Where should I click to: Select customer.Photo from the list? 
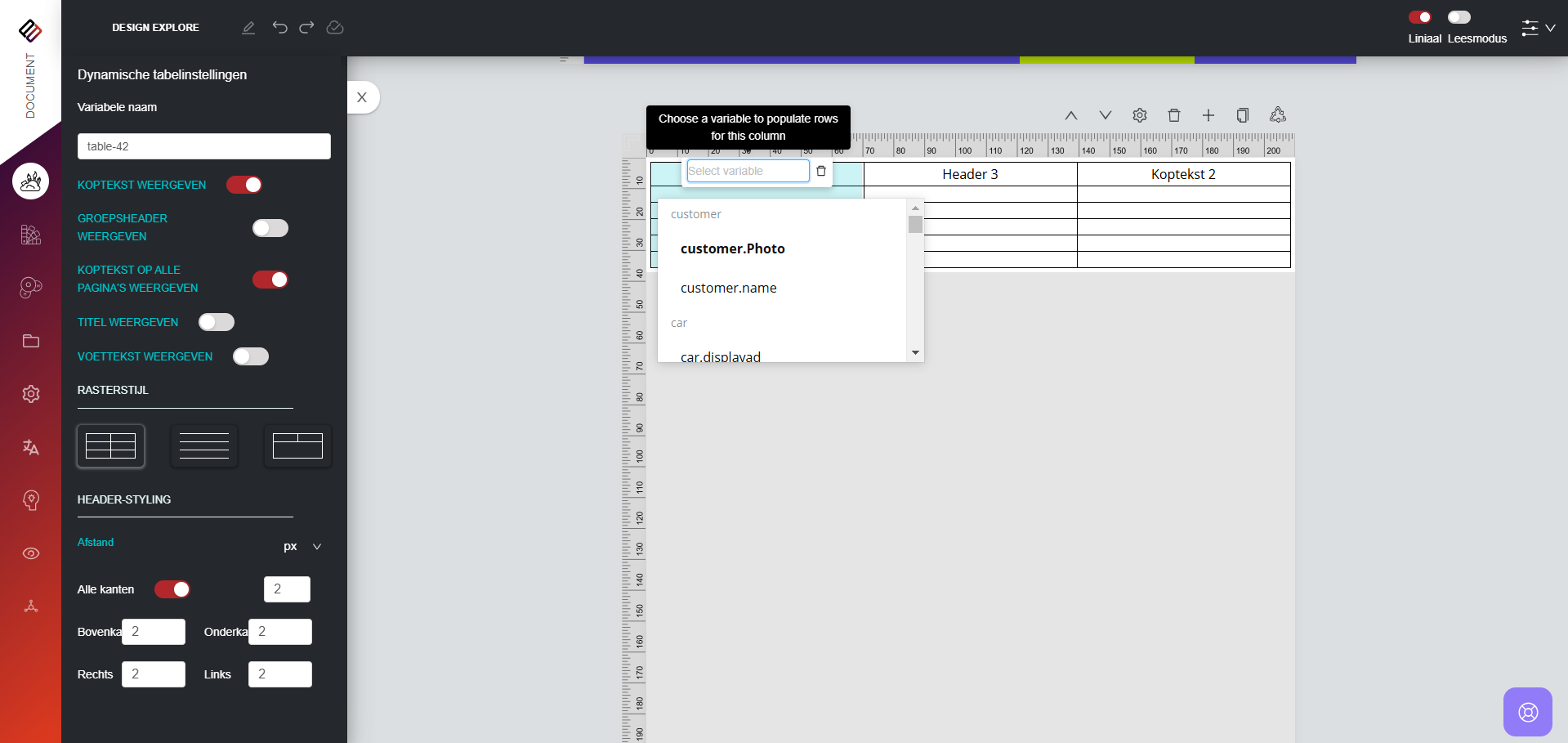pyautogui.click(x=732, y=248)
